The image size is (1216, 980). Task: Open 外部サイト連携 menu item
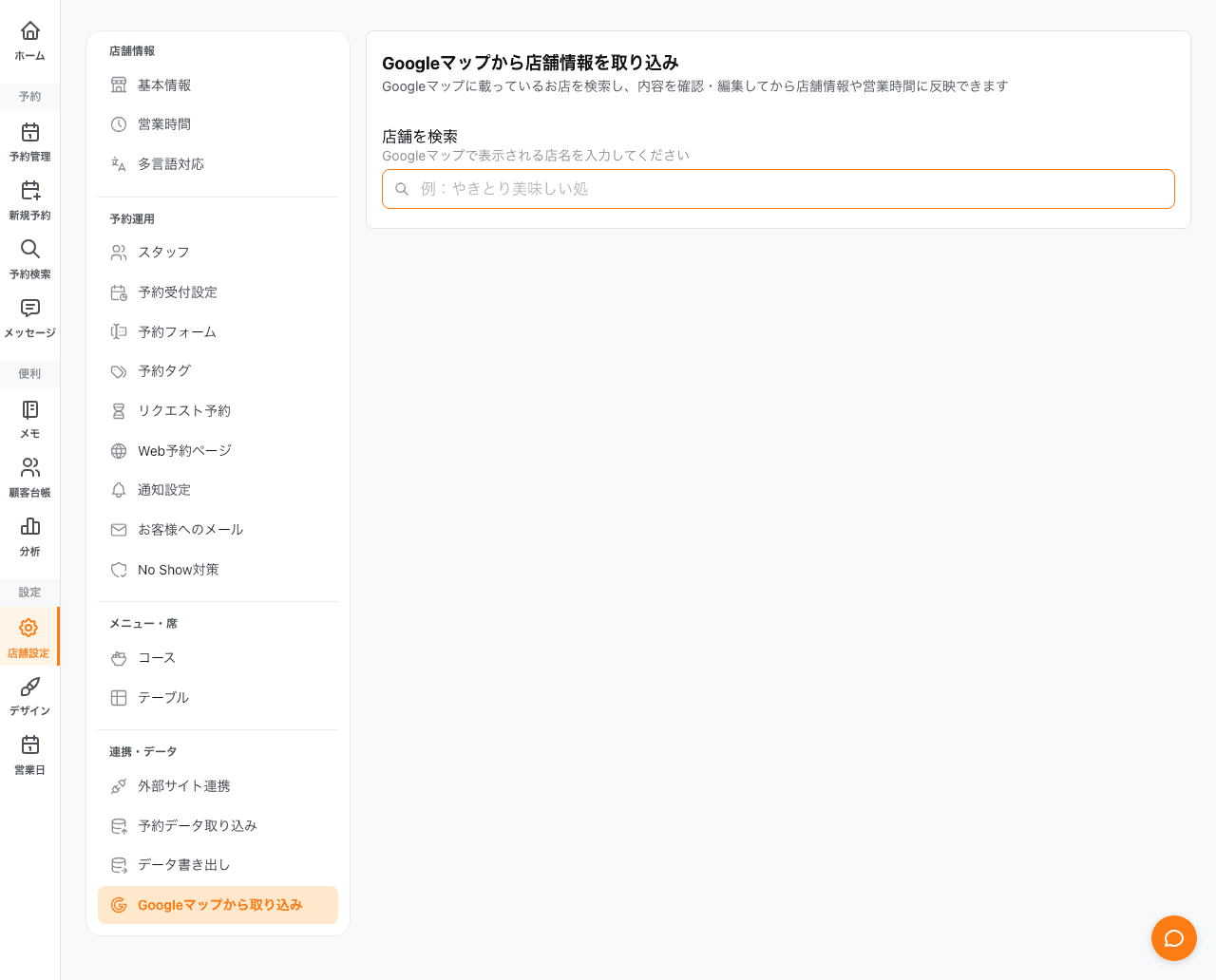point(218,786)
